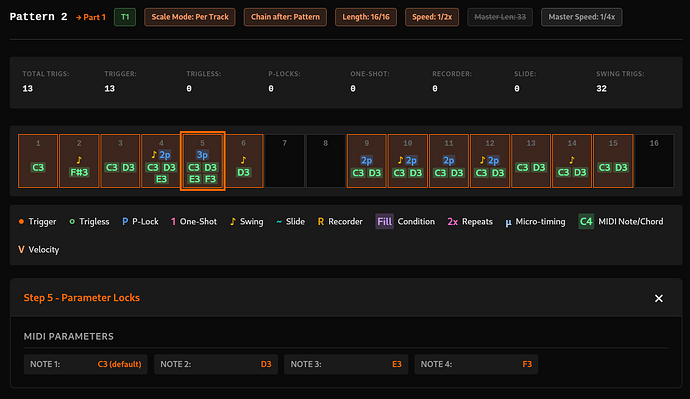Select empty step 16
This screenshot has height=399, width=690.
click(654, 161)
